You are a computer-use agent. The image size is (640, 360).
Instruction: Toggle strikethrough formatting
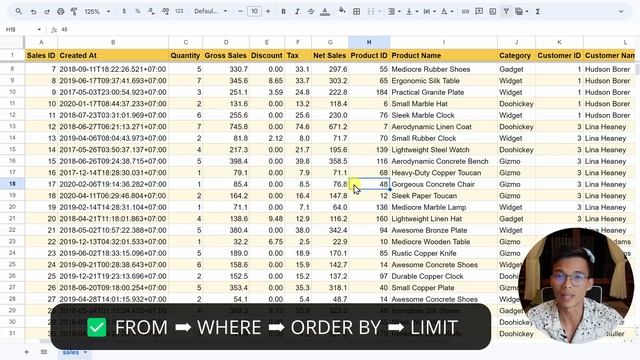[x=311, y=11]
